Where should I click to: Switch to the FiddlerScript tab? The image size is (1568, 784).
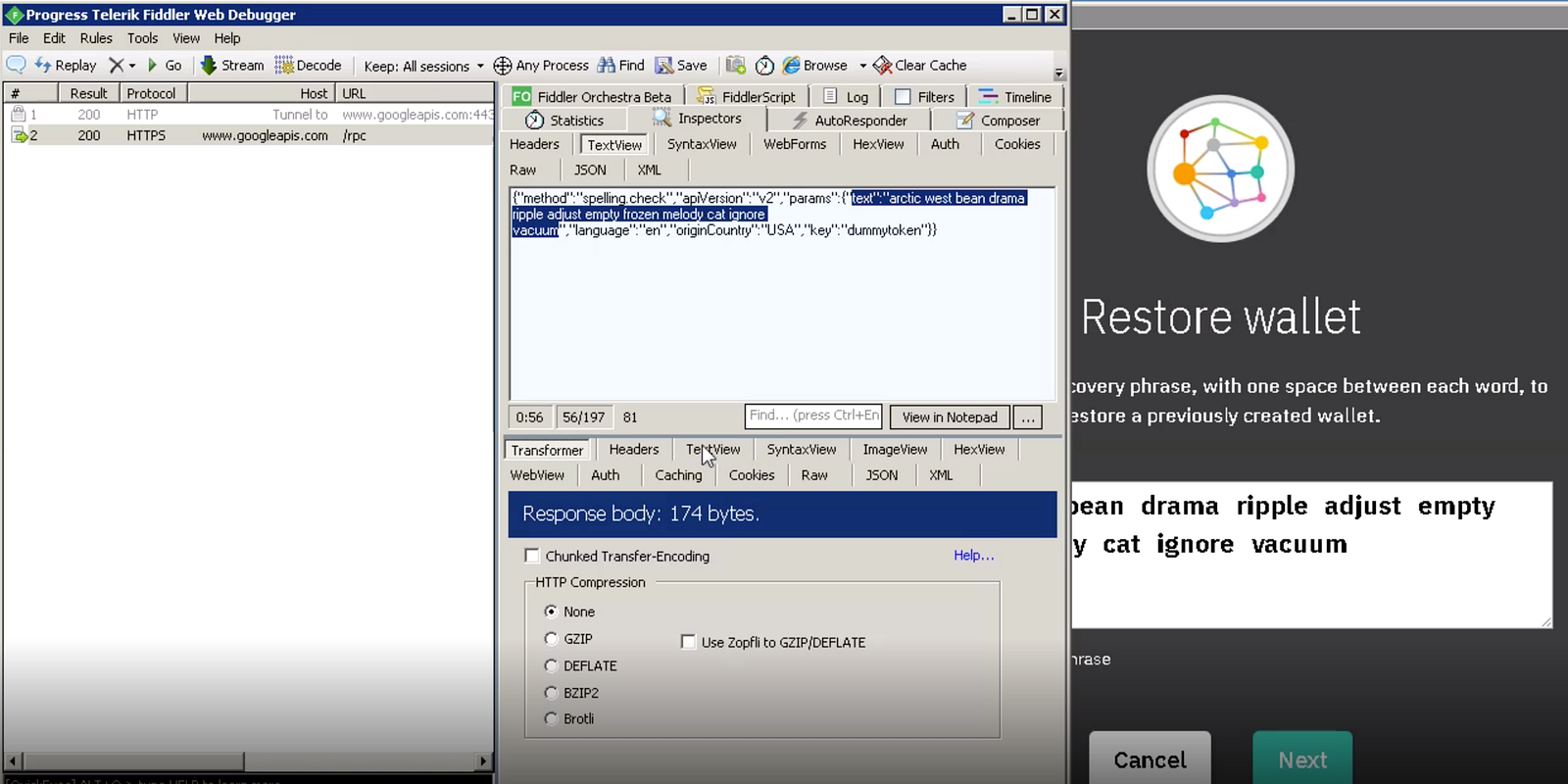click(747, 96)
